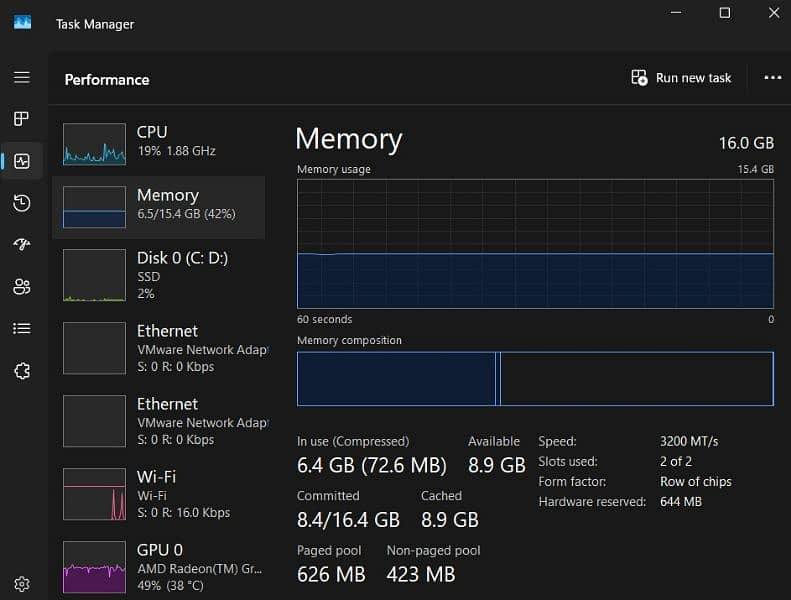
Task: Click the Memory usage graph
Action: (534, 244)
